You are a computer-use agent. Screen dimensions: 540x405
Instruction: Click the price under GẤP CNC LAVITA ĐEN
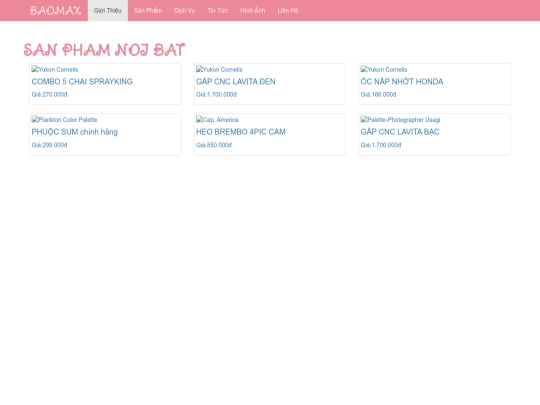216,94
